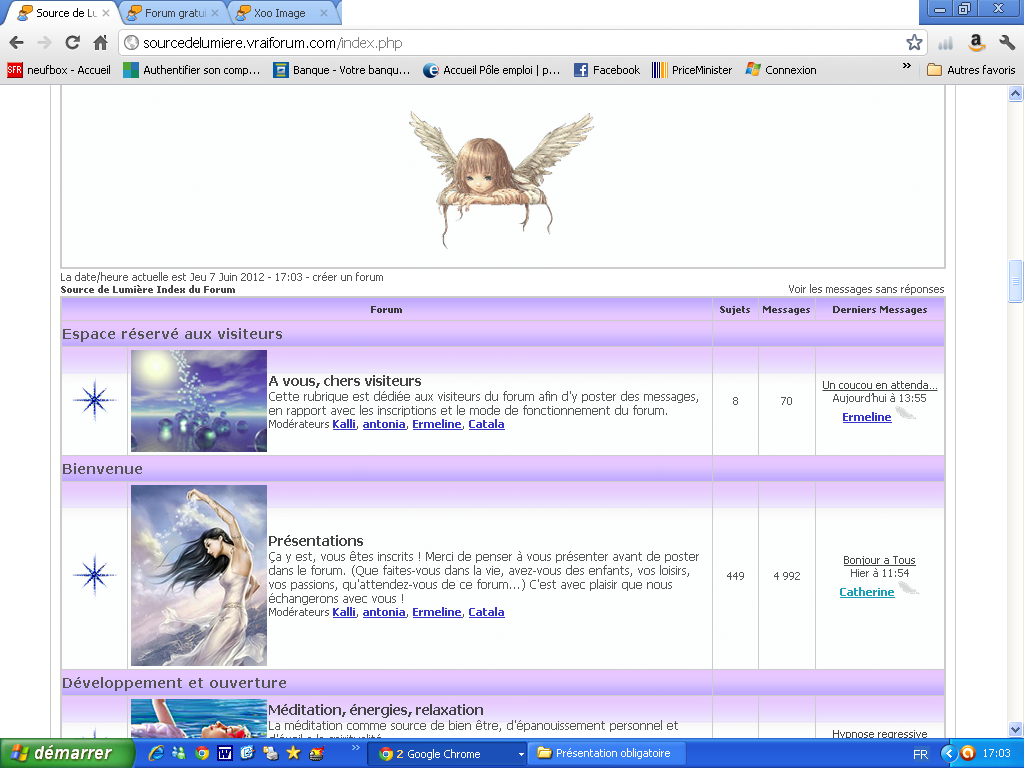Open the Connexion bookmark
Screen dimensions: 1024x768
point(781,70)
